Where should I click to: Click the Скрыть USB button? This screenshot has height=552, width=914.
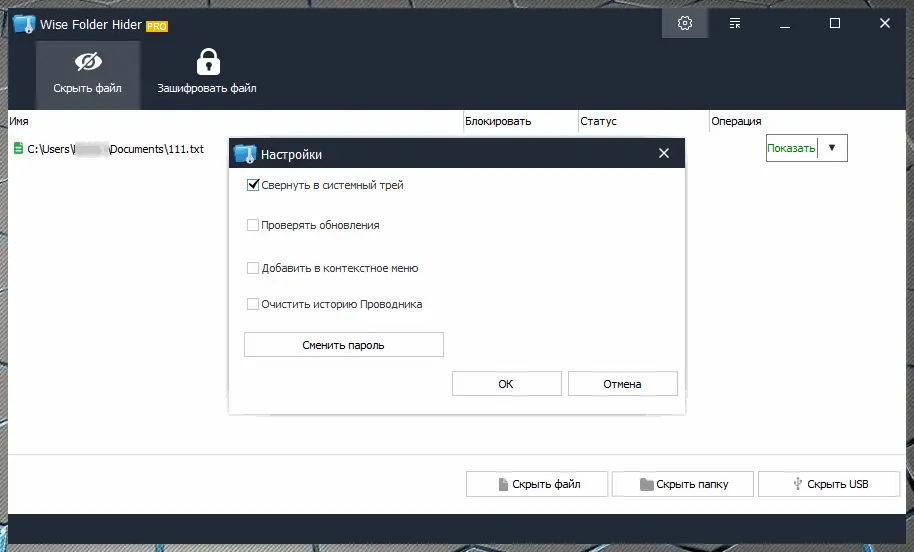tap(829, 484)
